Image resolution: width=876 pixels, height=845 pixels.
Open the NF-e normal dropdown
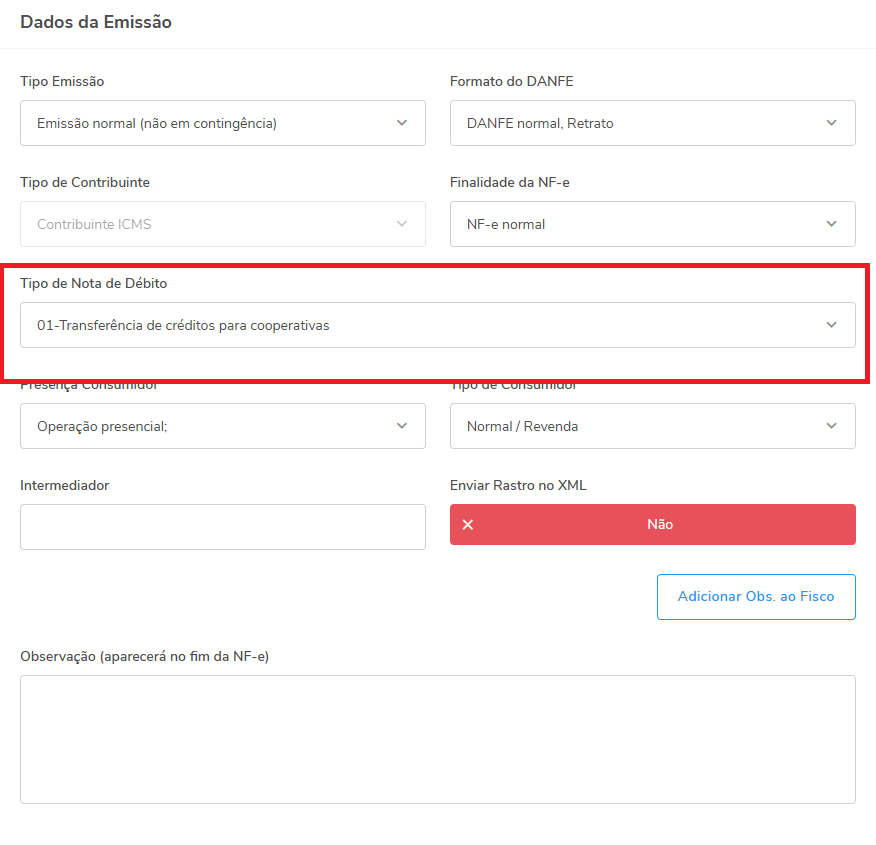coord(653,224)
